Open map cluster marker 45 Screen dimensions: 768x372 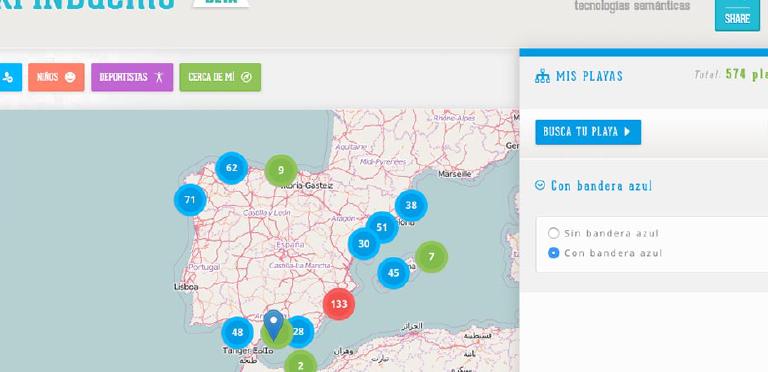click(x=393, y=273)
